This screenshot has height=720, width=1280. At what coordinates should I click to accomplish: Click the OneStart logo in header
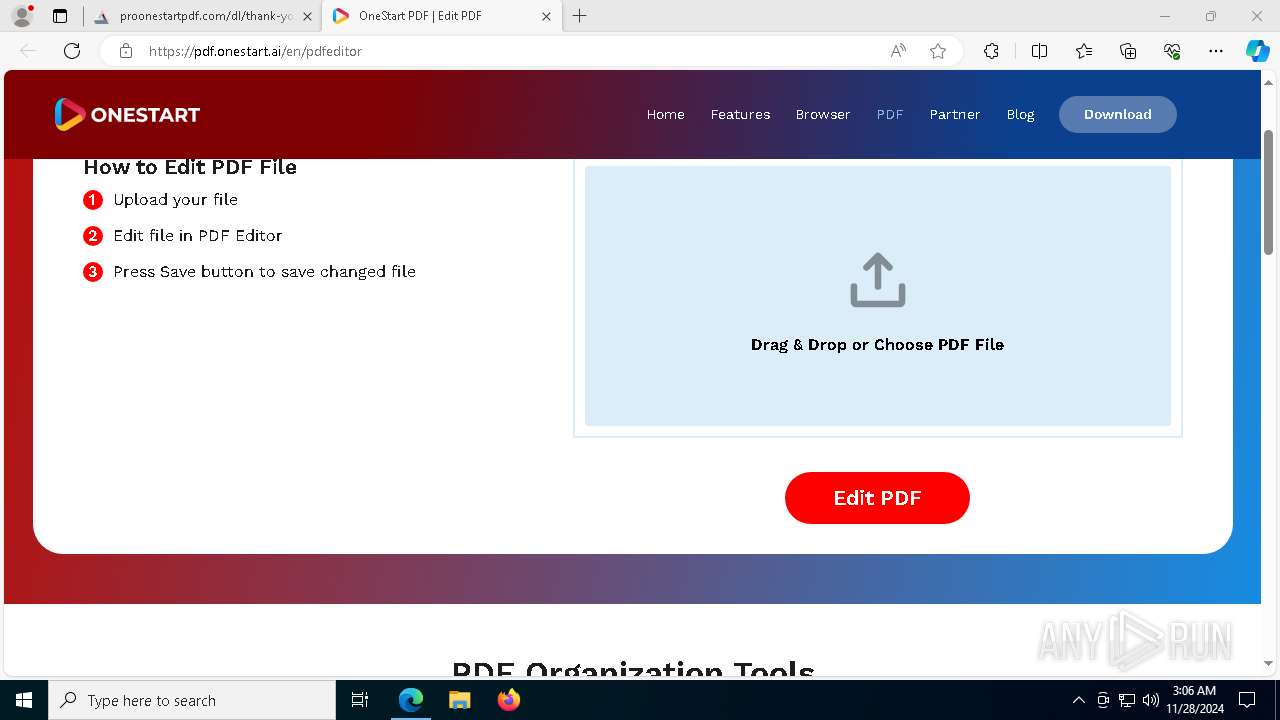pyautogui.click(x=127, y=115)
